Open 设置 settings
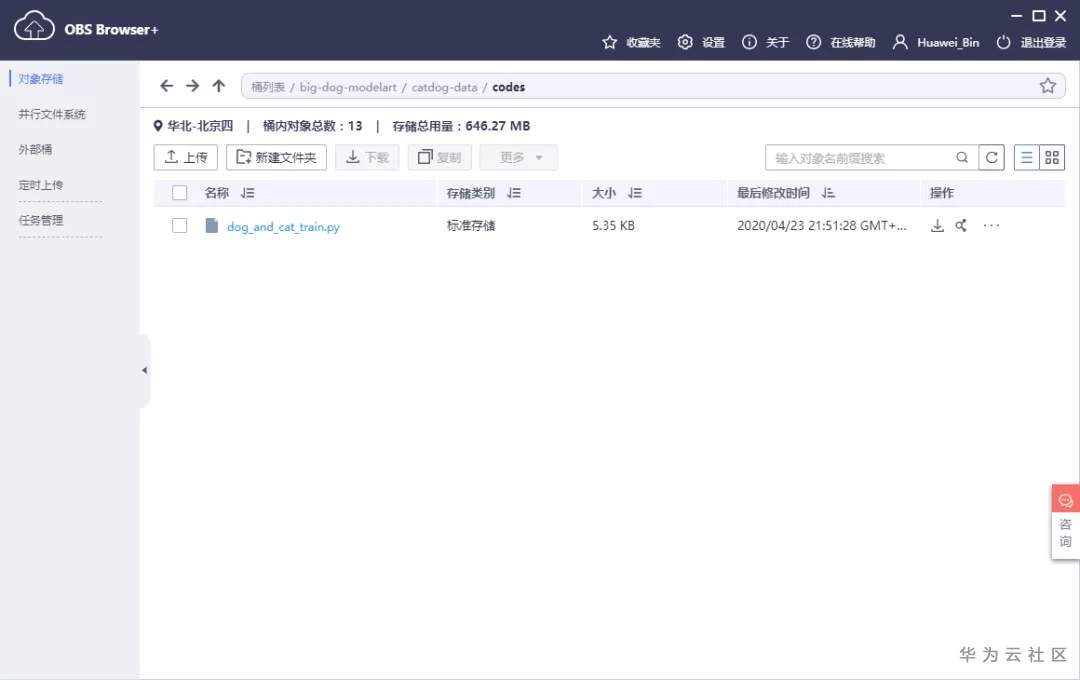This screenshot has width=1080, height=680. tap(701, 42)
